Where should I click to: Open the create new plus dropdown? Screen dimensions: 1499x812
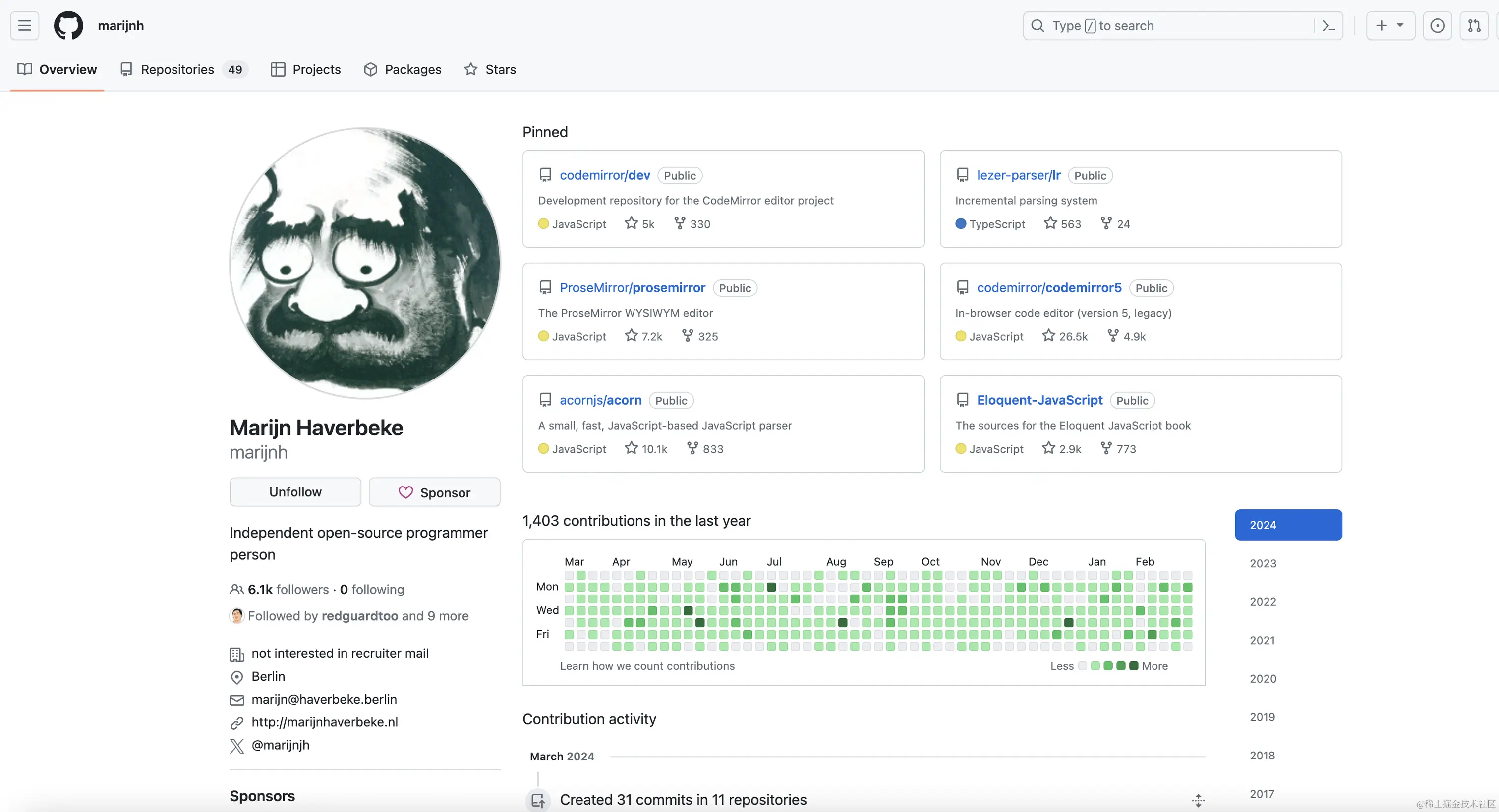pos(1389,26)
